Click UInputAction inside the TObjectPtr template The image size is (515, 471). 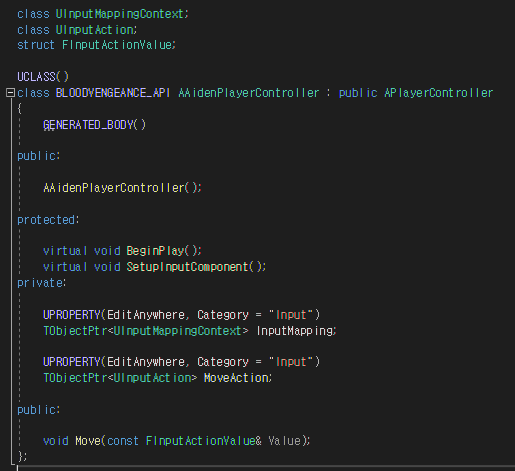point(152,378)
